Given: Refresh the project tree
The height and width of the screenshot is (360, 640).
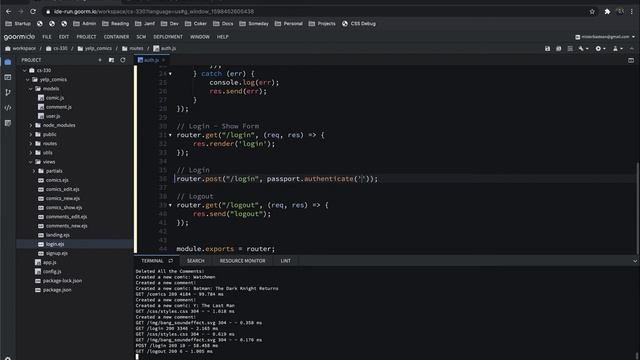Looking at the screenshot, I should (x=123, y=60).
